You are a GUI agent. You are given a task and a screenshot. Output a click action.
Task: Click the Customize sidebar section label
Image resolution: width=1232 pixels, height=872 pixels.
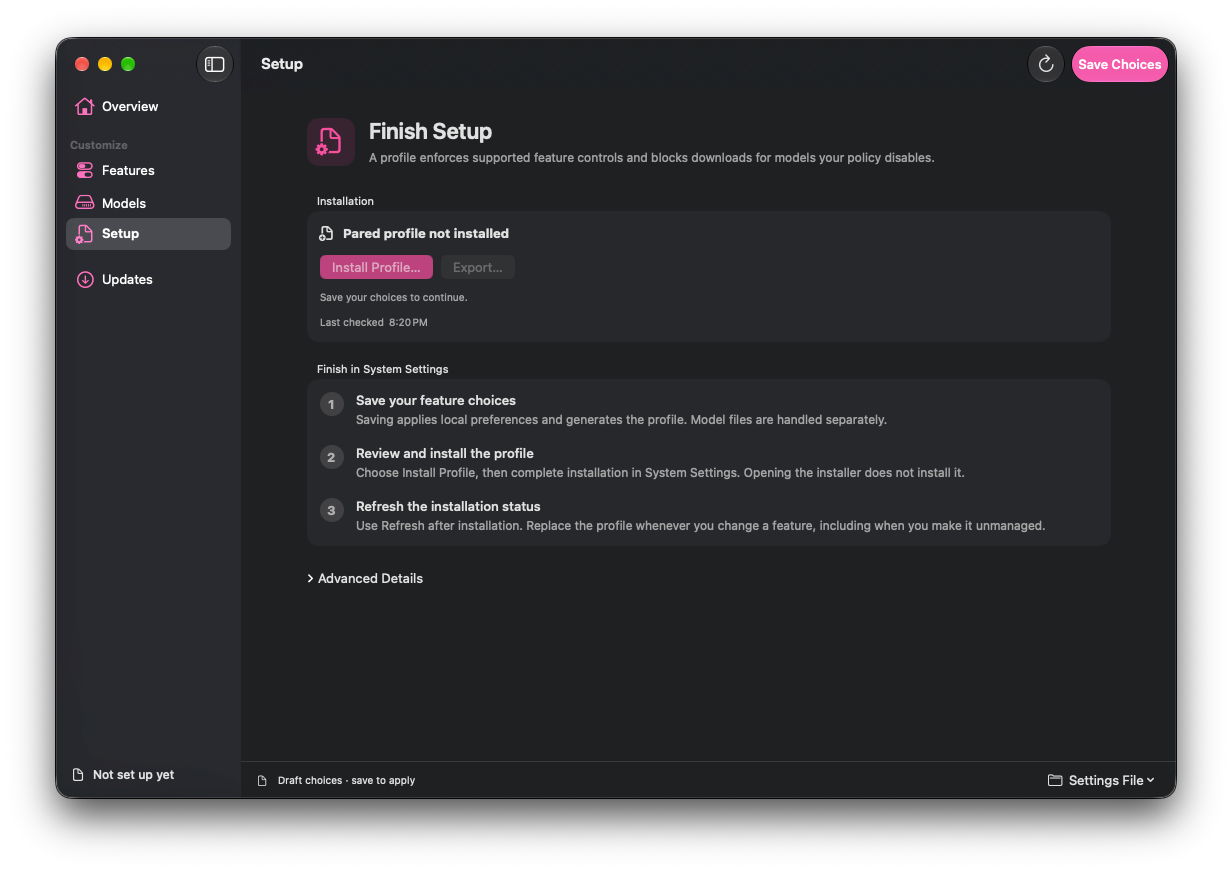[x=99, y=145]
